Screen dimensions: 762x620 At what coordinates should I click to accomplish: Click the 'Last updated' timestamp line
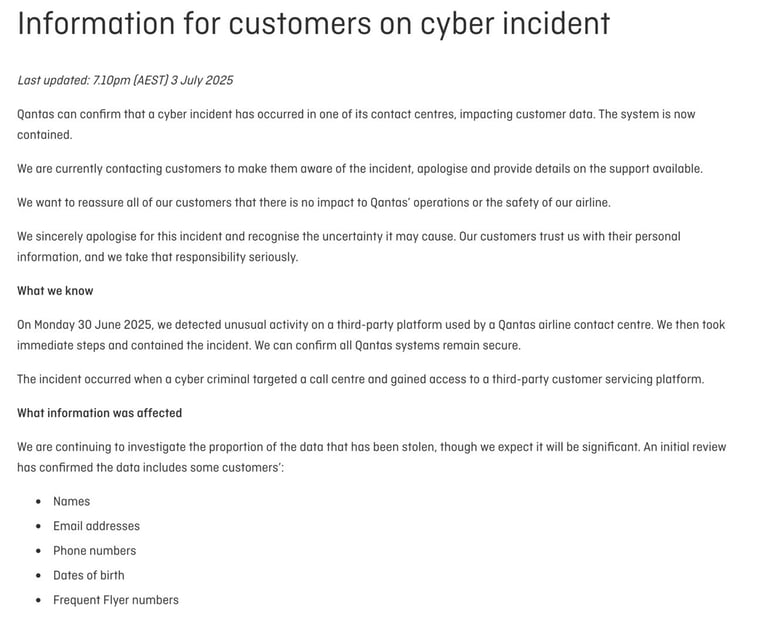(x=125, y=80)
